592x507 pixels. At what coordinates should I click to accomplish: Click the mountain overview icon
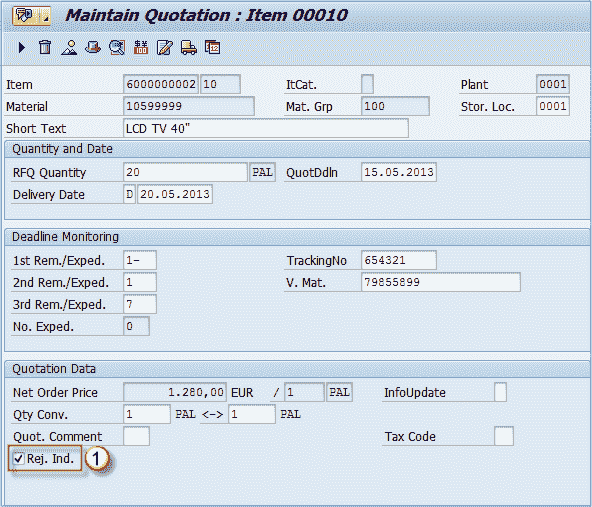(69, 48)
